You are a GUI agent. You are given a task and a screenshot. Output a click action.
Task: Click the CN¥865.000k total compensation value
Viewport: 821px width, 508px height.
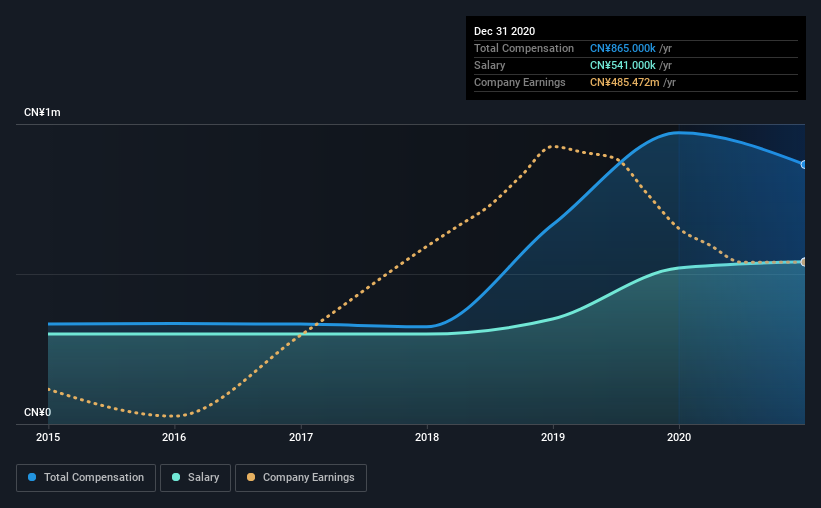coord(623,48)
